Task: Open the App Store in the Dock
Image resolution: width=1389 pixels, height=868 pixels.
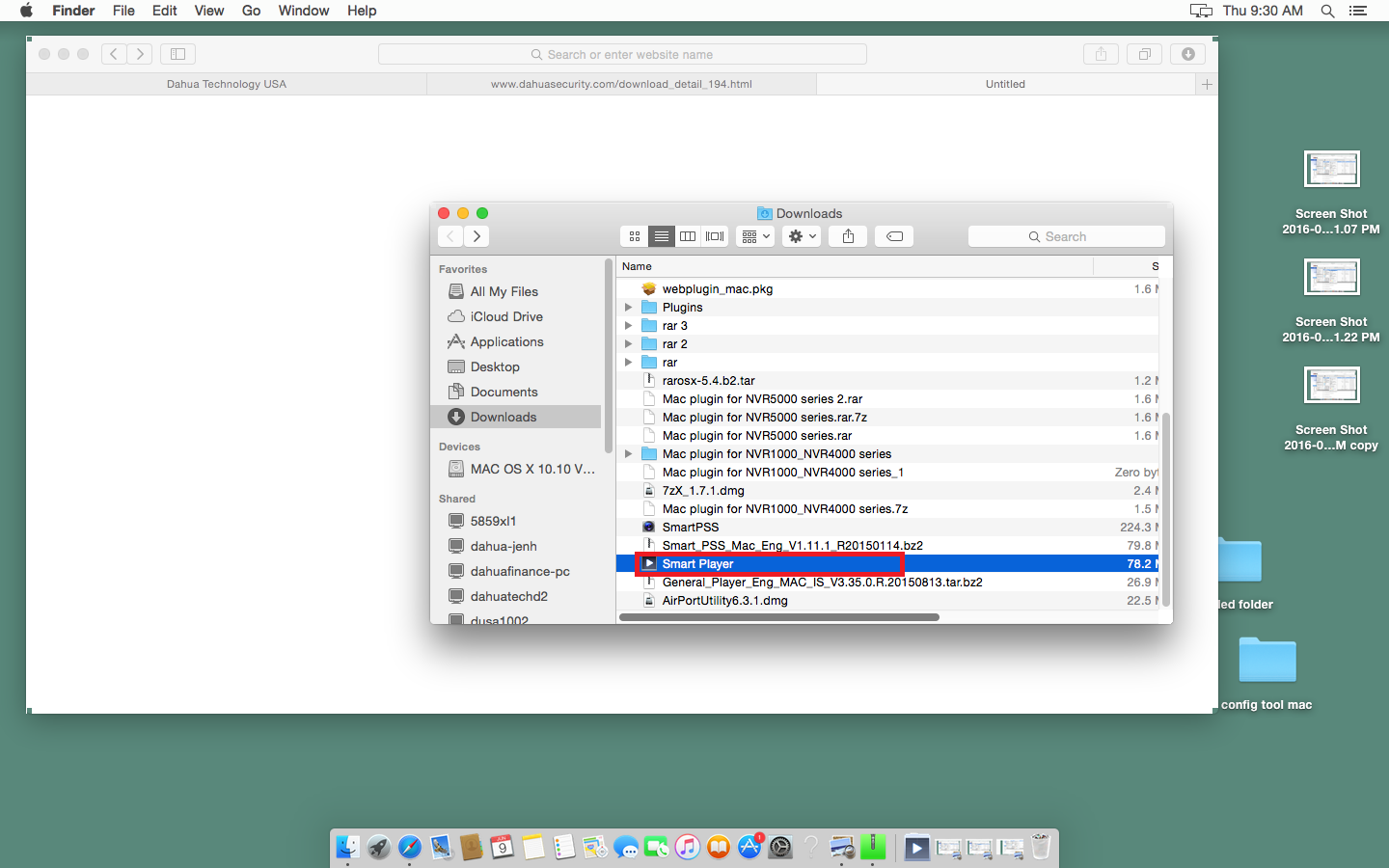Action: pyautogui.click(x=749, y=847)
